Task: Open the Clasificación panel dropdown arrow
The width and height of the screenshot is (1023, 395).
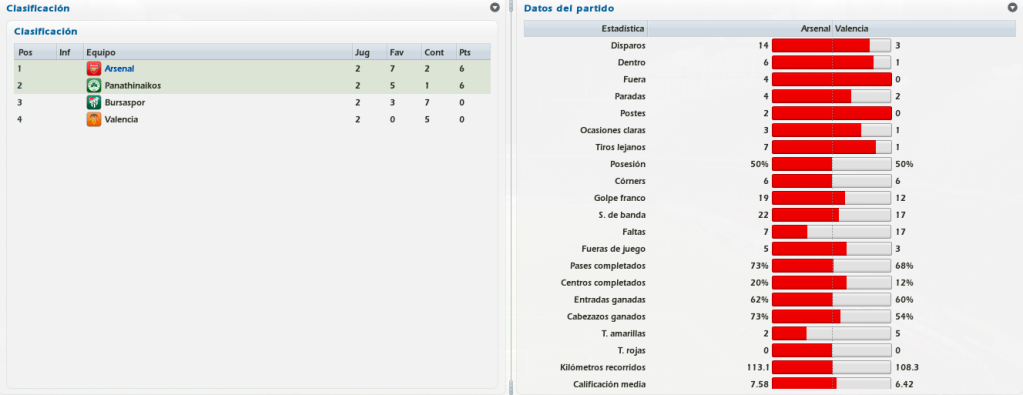Action: (495, 8)
